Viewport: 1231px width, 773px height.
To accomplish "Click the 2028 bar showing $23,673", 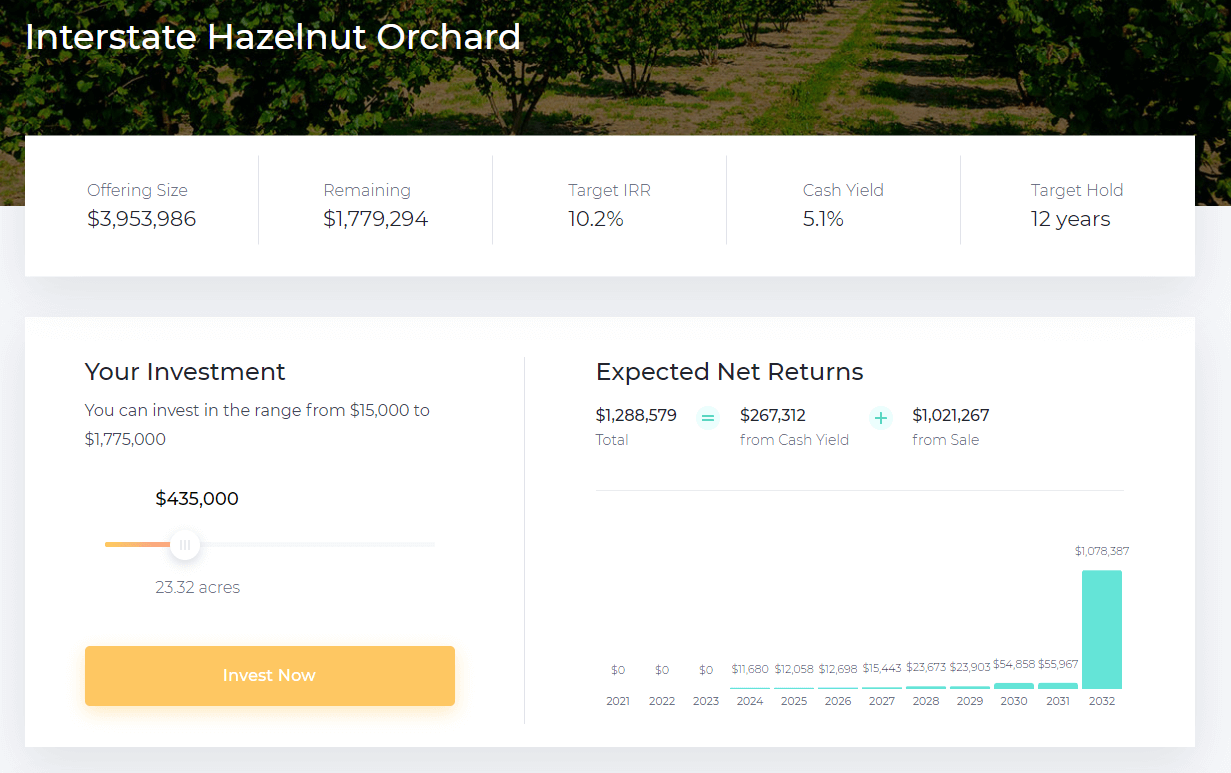I will pos(926,687).
